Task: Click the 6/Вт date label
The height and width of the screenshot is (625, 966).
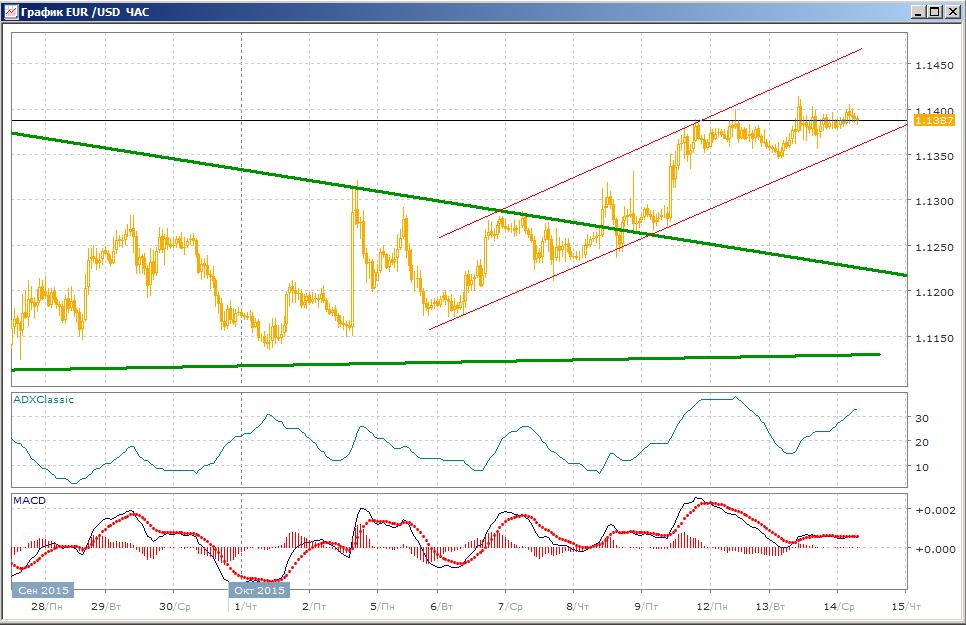Action: (x=441, y=607)
